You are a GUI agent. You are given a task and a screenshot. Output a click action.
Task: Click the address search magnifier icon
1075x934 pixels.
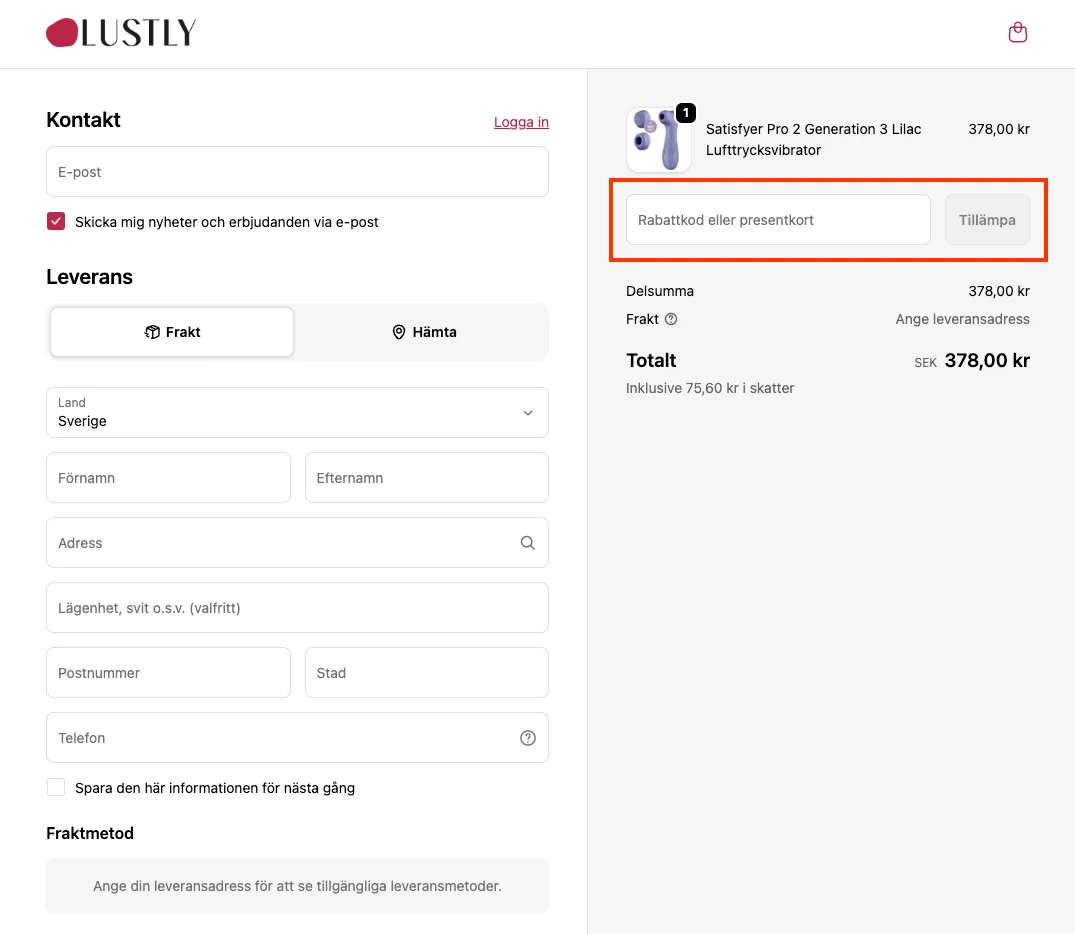(527, 542)
